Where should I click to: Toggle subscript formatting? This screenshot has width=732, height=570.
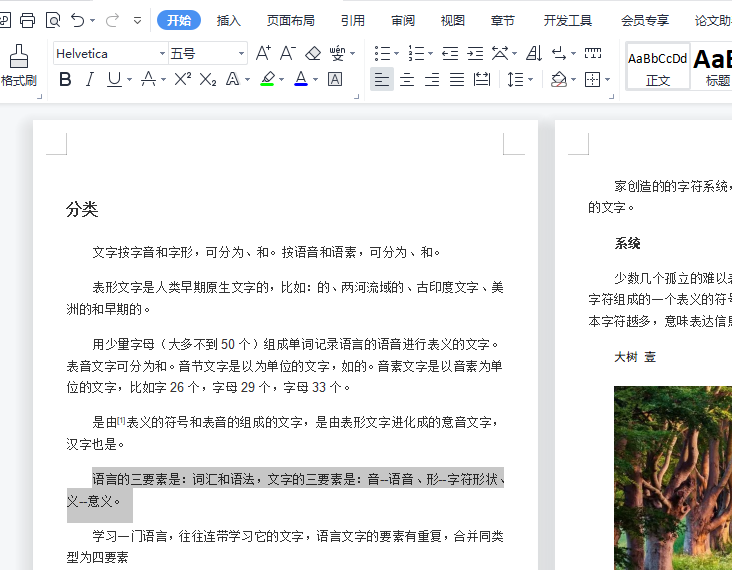208,79
